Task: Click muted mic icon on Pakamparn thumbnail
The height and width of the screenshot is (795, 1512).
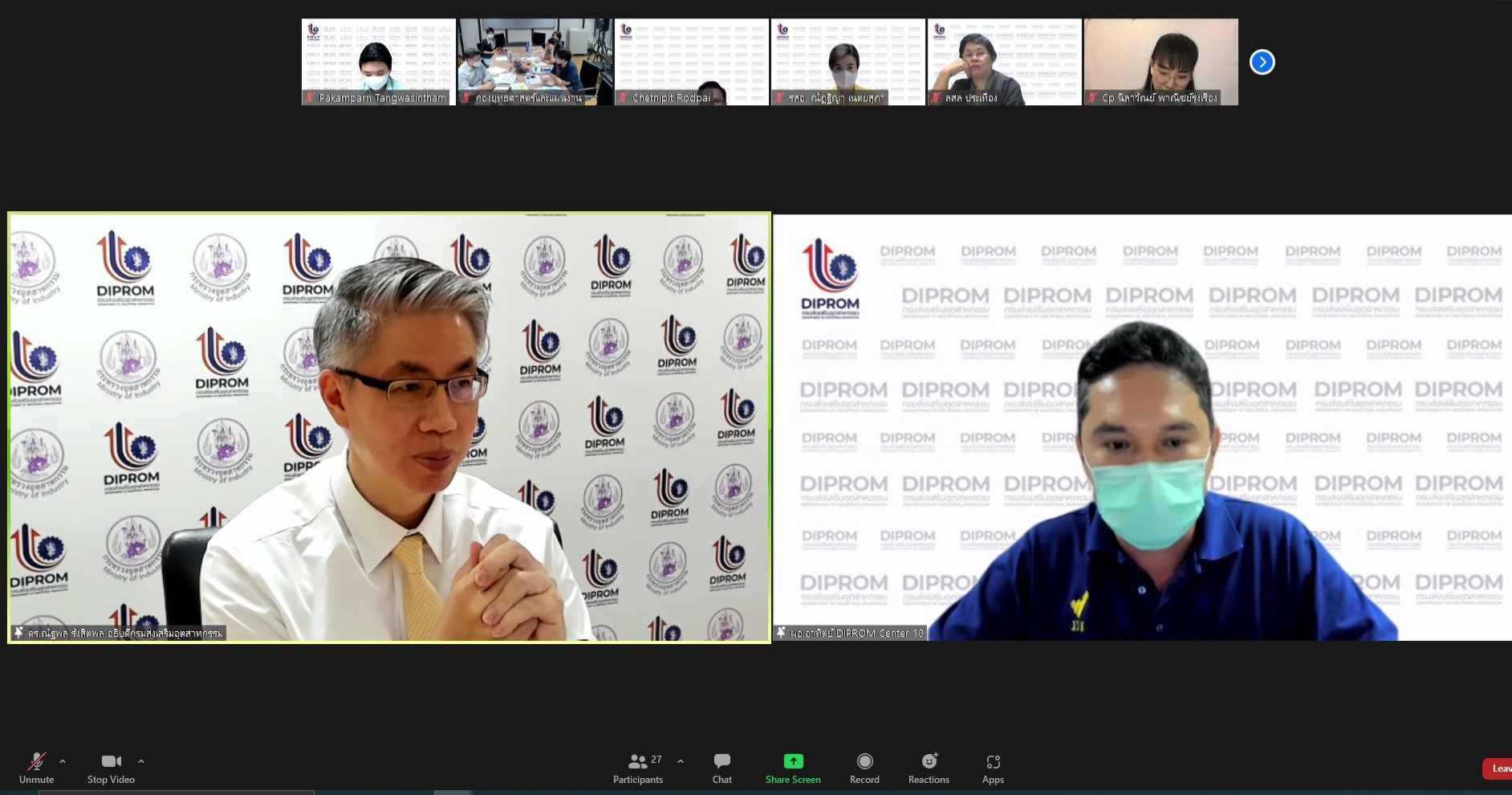Action: click(x=310, y=98)
